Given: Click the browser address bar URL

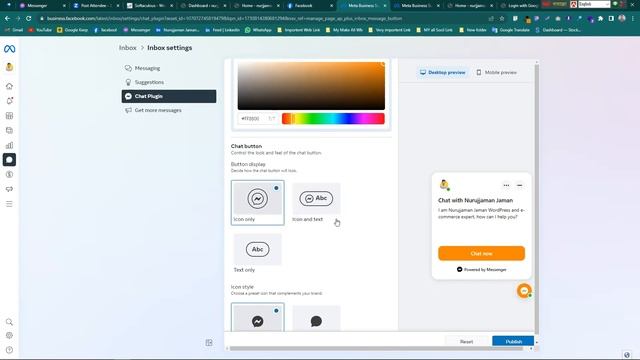Looking at the screenshot, I should 224,18.
